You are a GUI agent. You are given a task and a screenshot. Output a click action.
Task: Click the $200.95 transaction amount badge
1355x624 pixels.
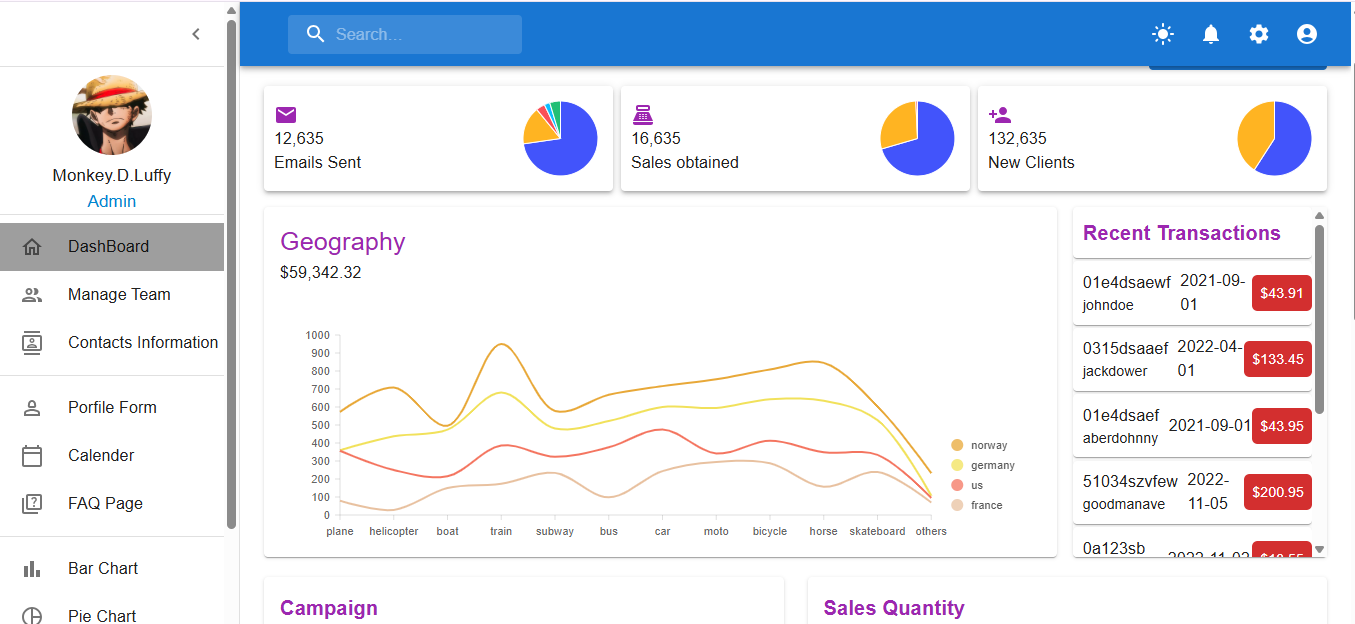tap(1277, 492)
